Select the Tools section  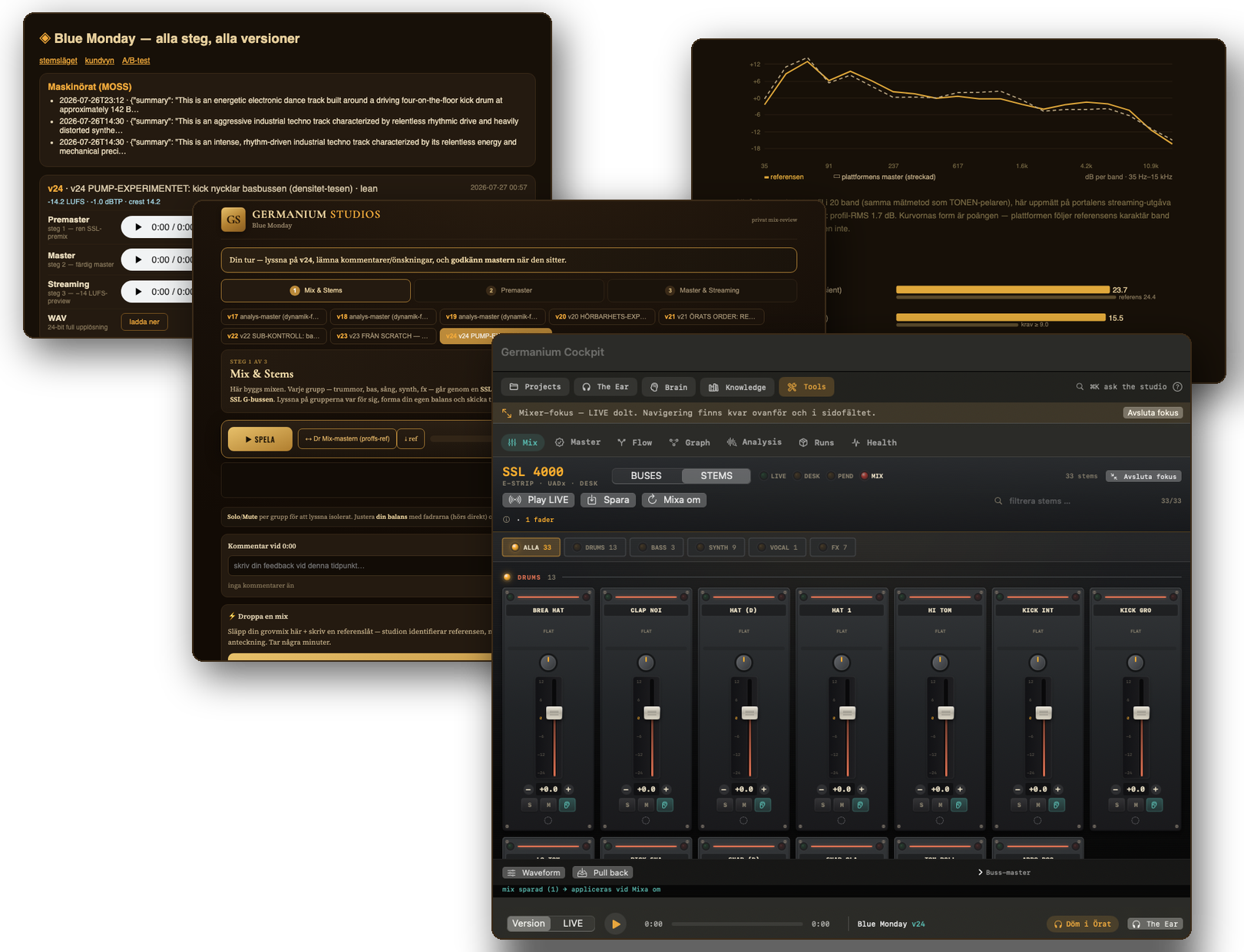(806, 387)
